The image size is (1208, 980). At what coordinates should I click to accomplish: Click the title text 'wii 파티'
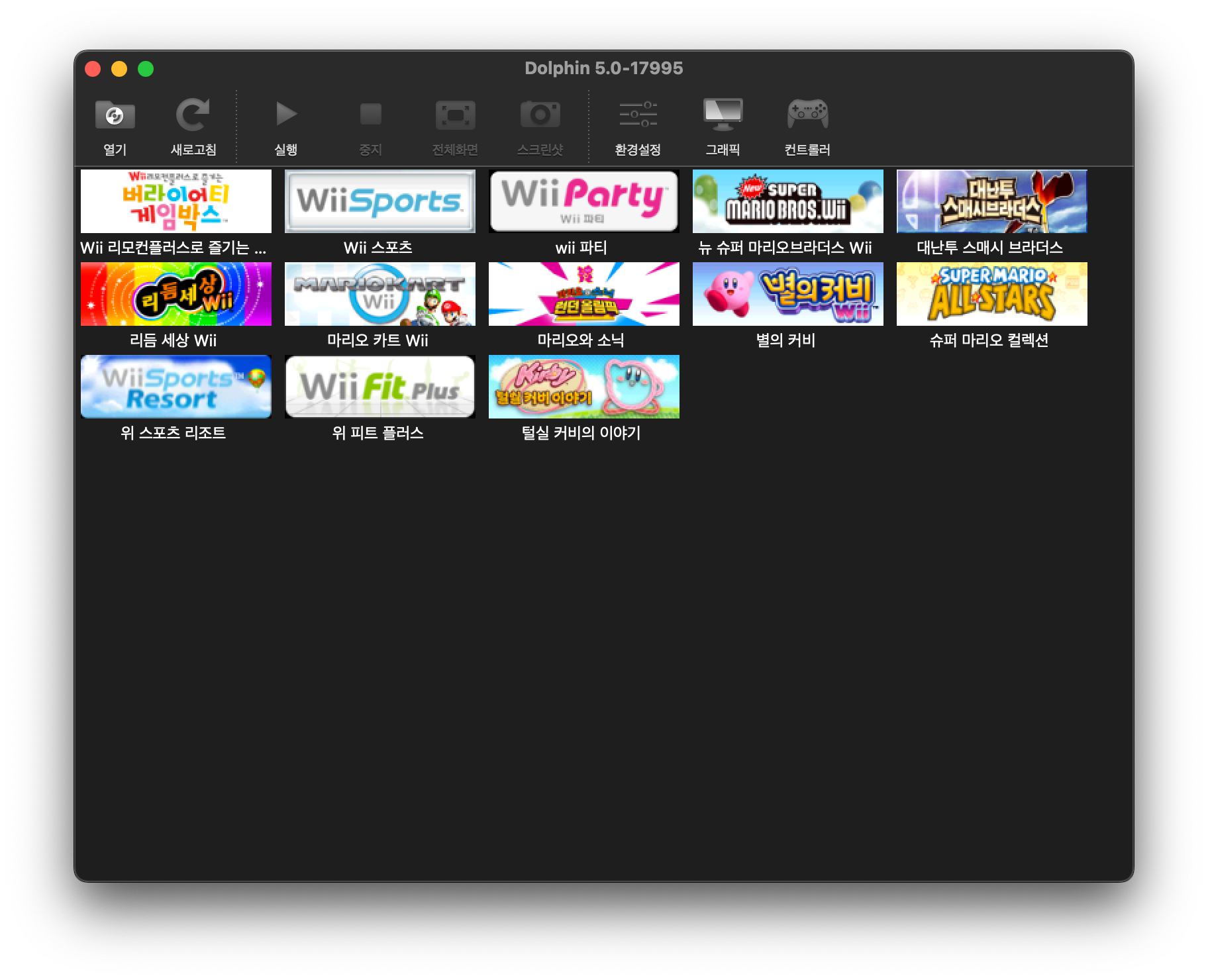(581, 248)
